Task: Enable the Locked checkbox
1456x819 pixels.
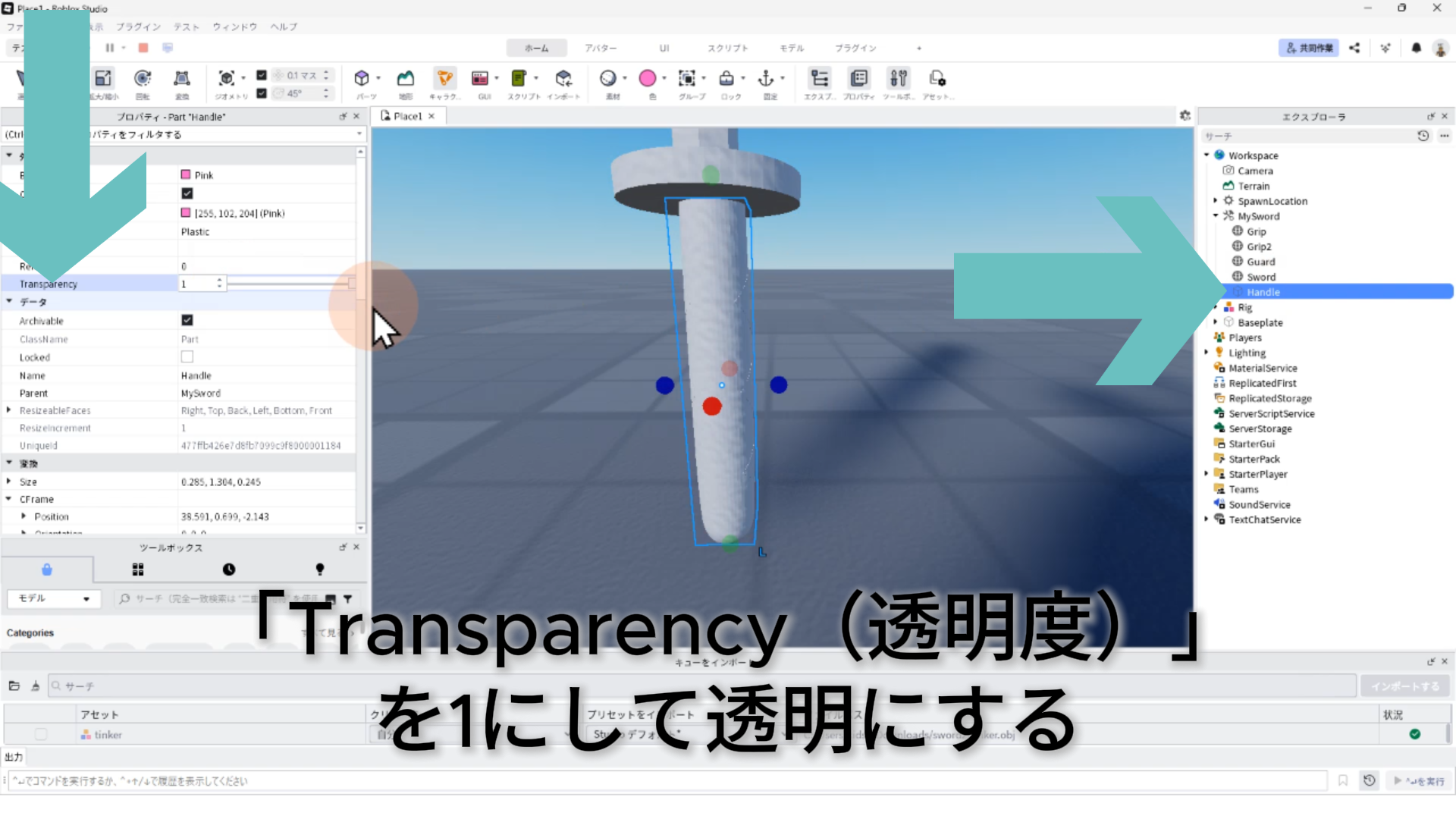Action: 187,356
